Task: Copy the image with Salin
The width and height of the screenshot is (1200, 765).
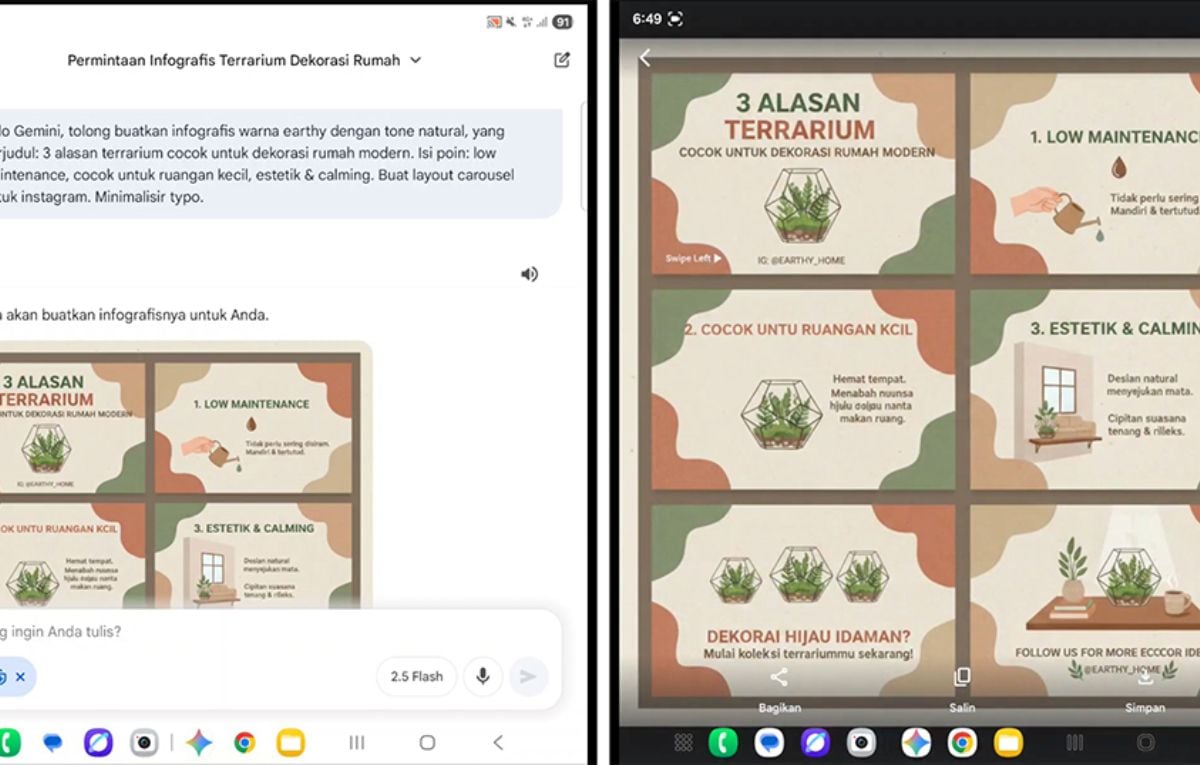Action: tap(962, 689)
